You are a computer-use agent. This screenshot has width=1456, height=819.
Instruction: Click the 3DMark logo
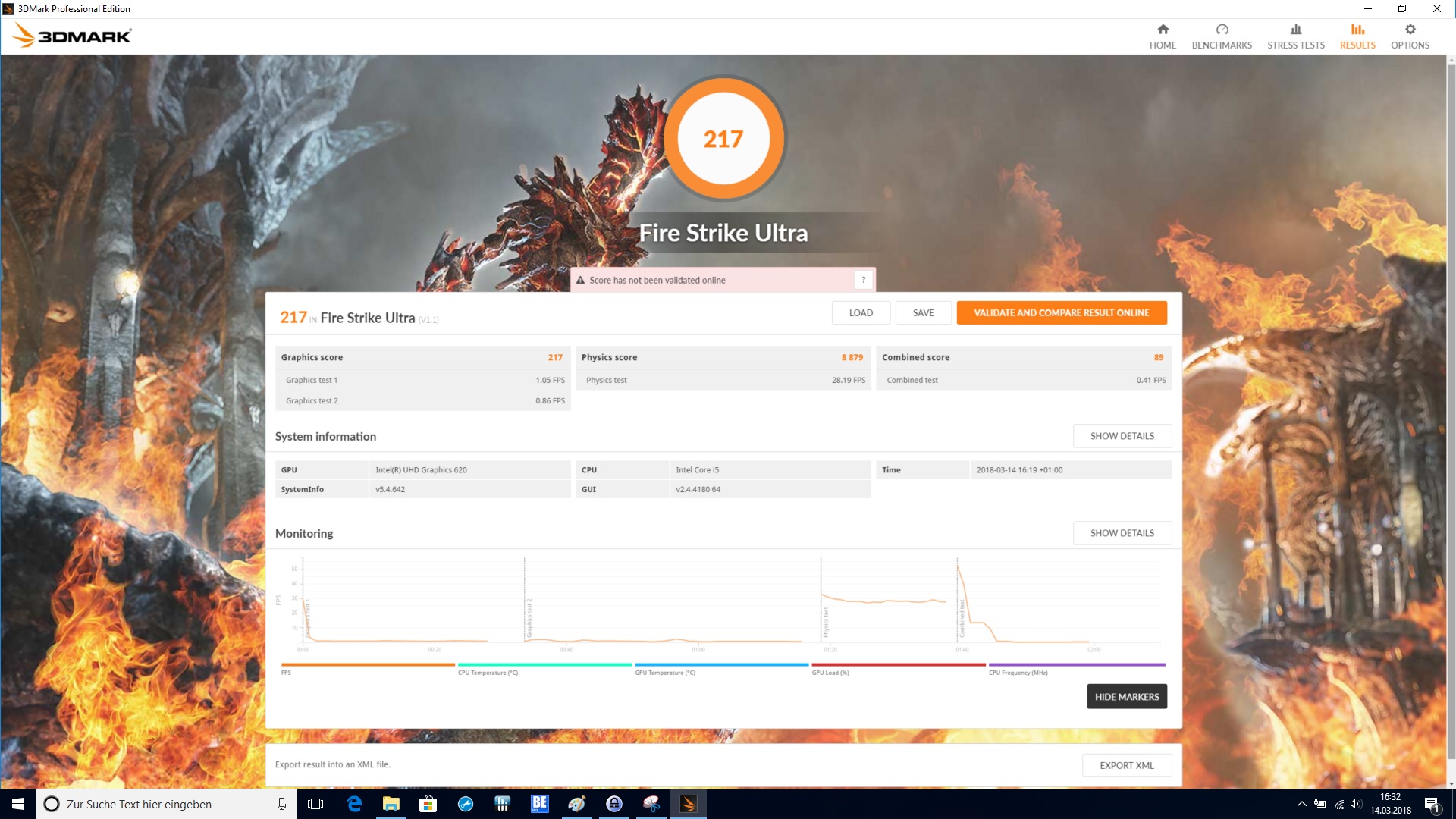pos(73,36)
